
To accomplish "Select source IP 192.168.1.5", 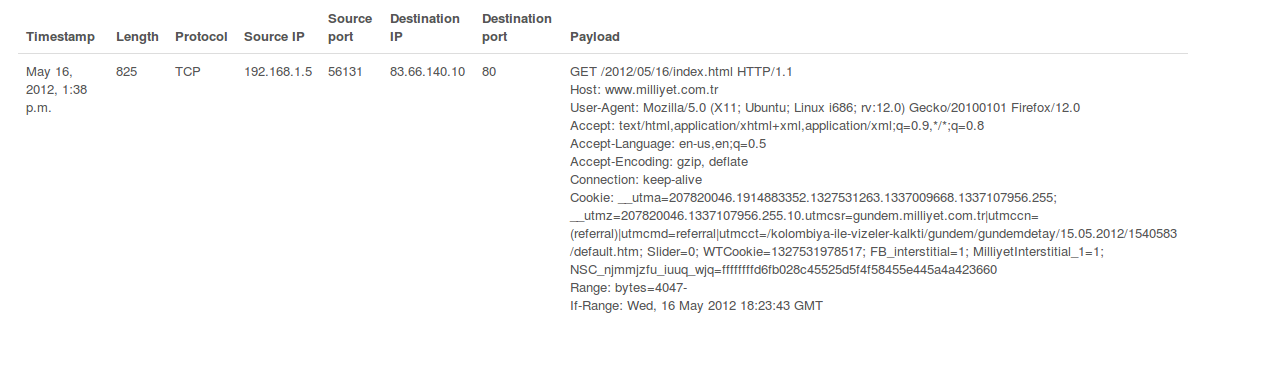I will click(278, 72).
